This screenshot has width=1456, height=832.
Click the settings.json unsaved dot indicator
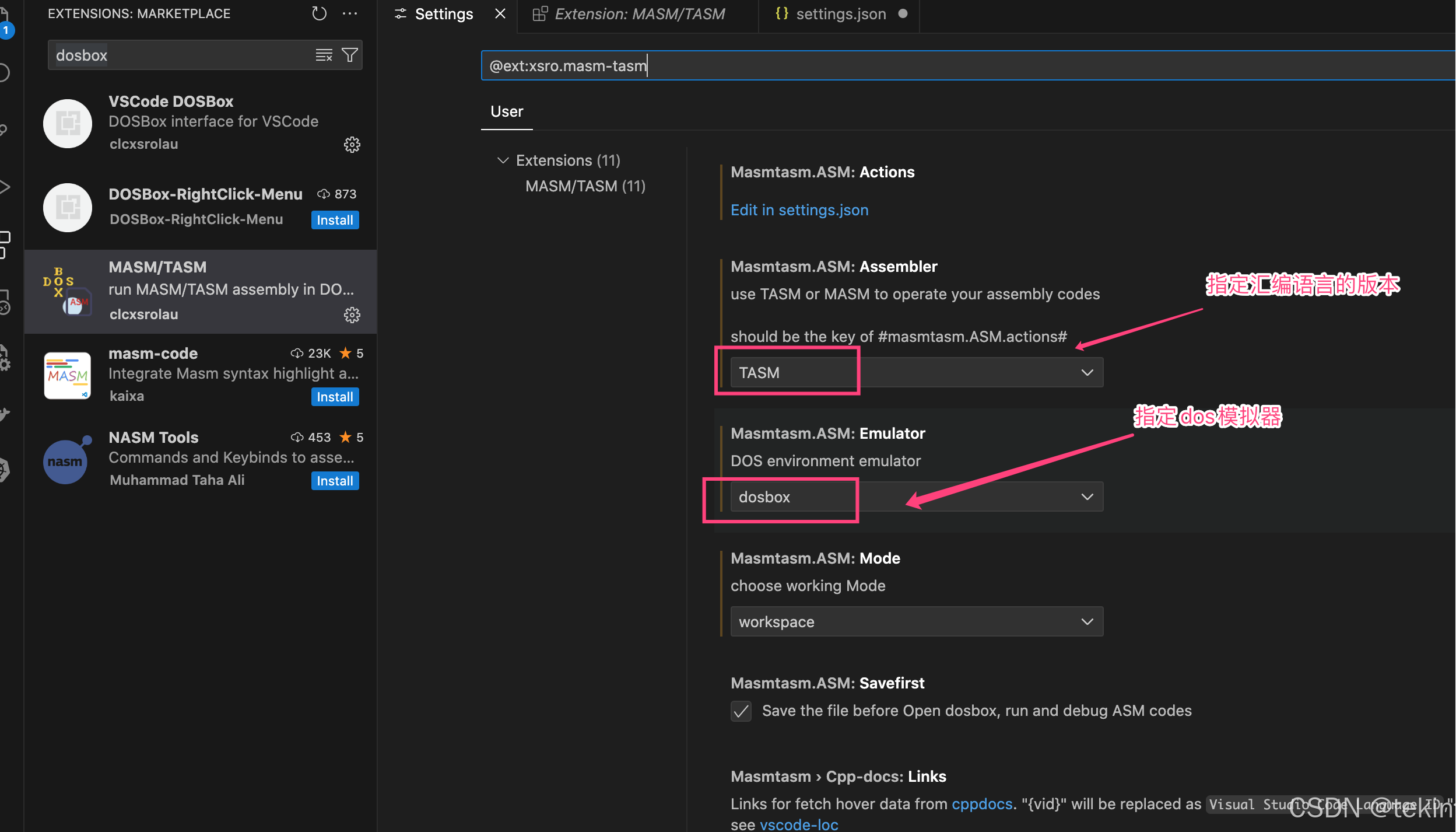tap(903, 13)
